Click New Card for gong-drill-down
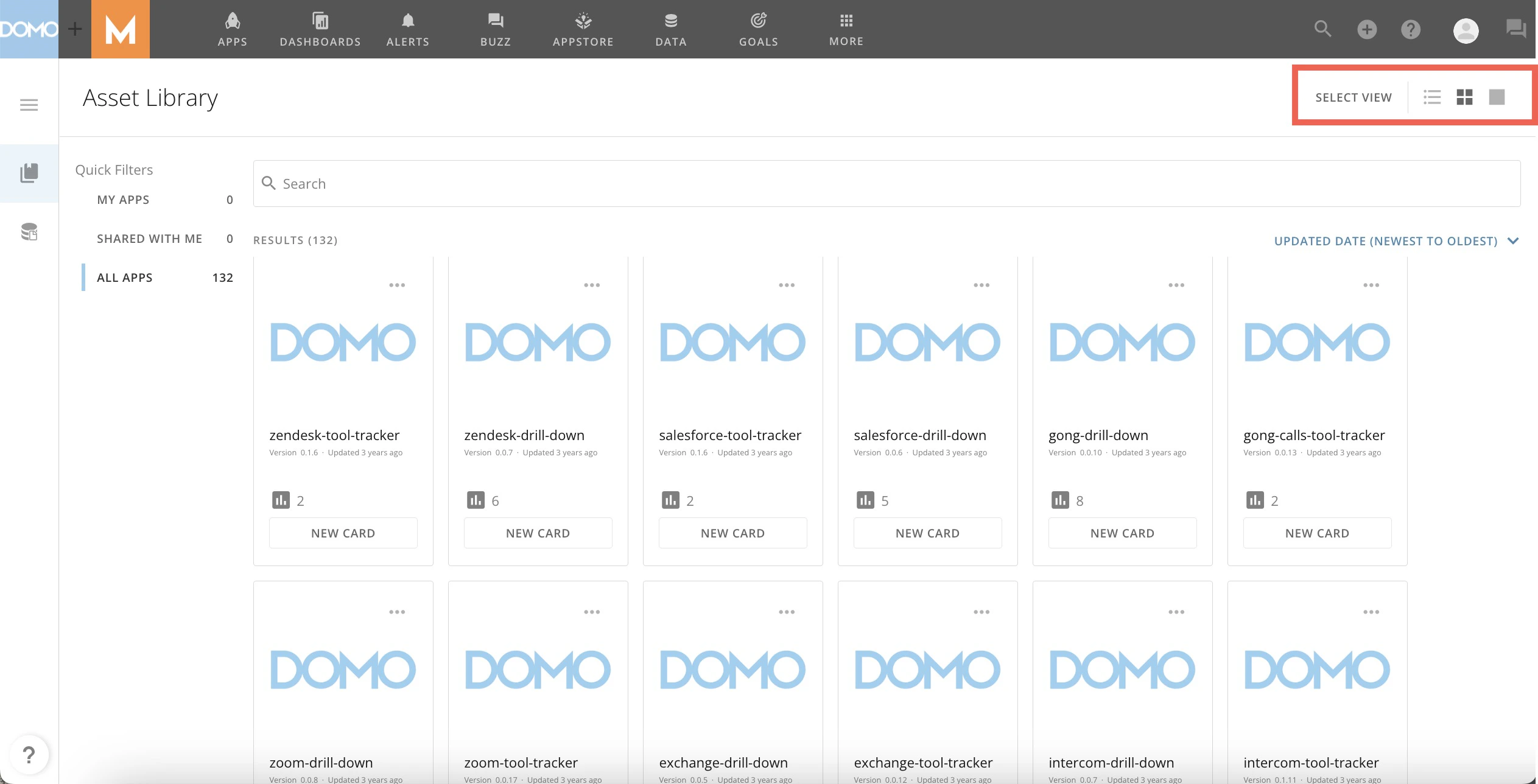The height and width of the screenshot is (784, 1538). 1123,533
